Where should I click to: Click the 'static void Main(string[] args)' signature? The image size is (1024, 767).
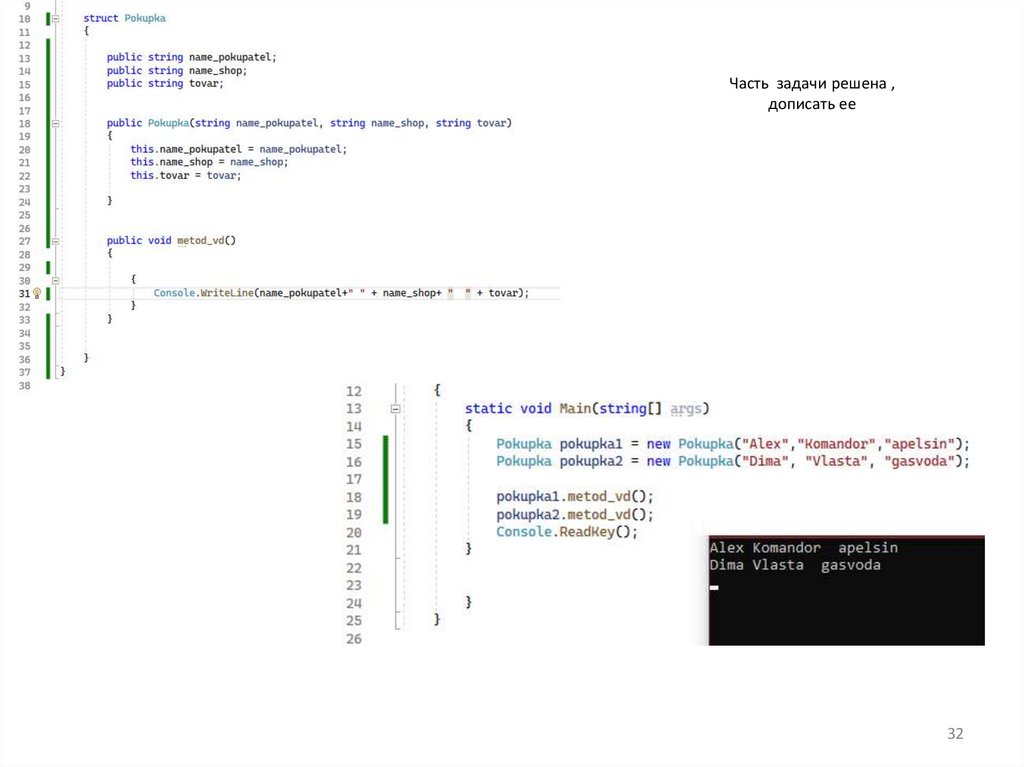click(586, 408)
